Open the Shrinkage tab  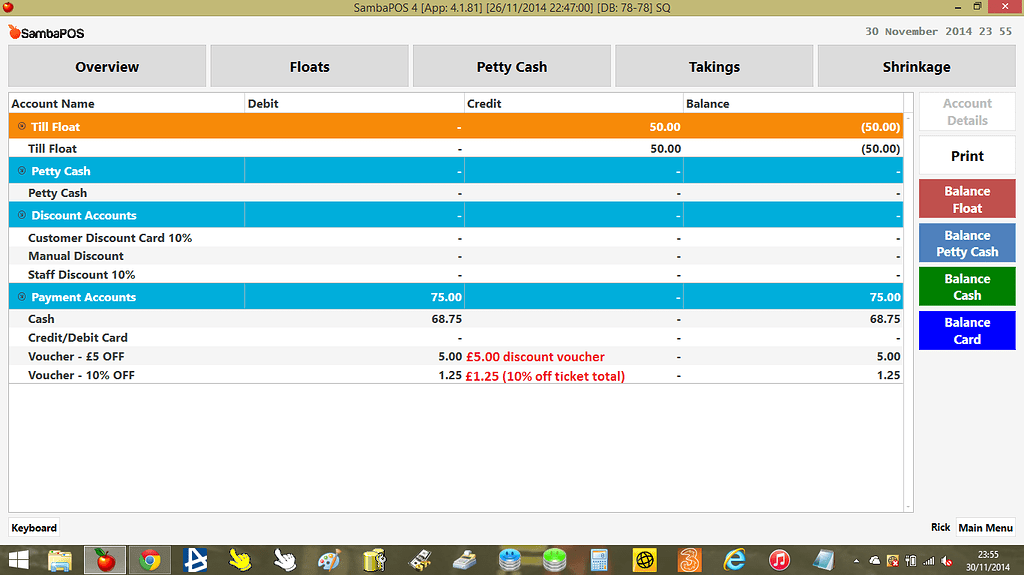click(x=916, y=67)
